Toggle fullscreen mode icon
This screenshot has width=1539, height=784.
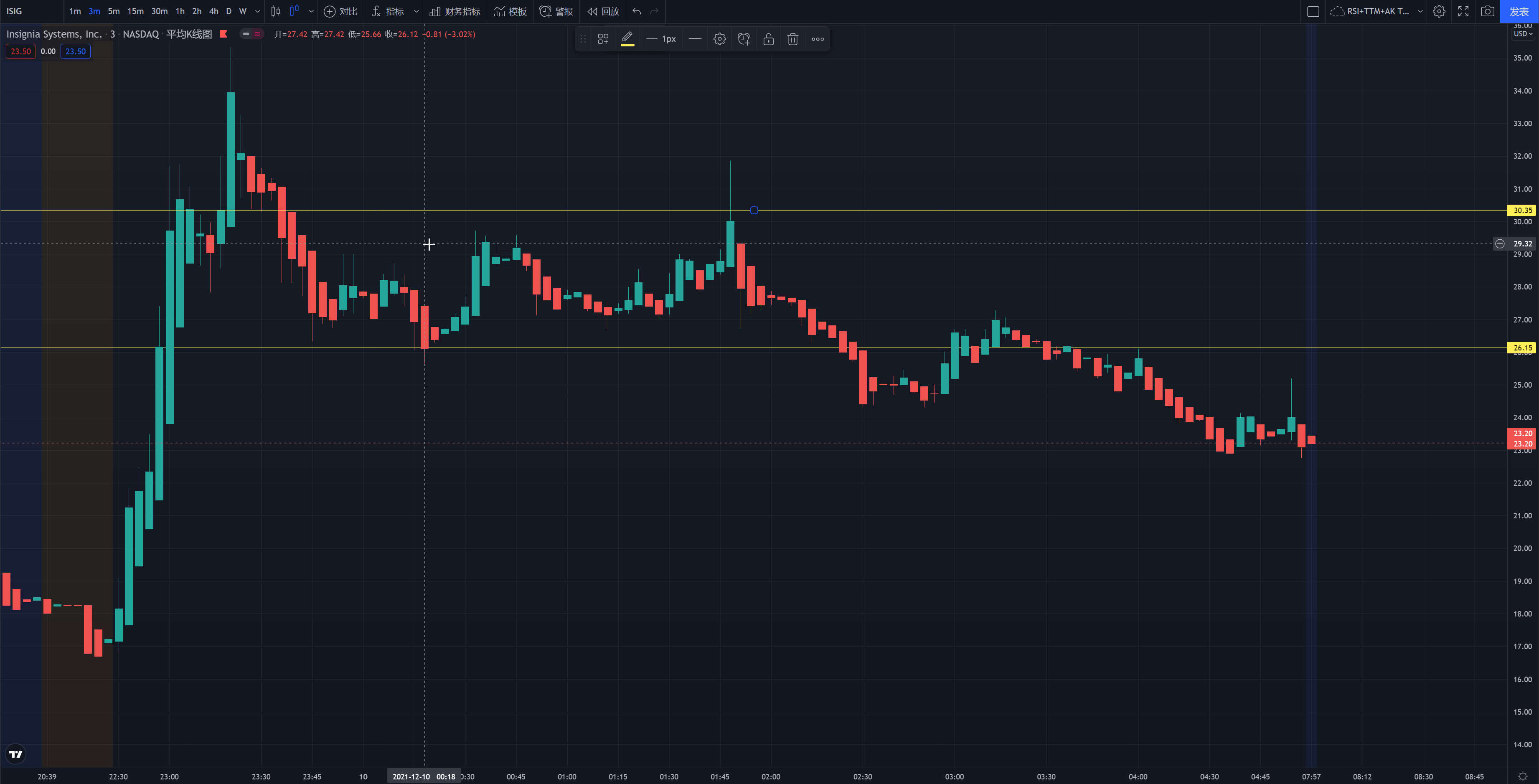[1463, 11]
